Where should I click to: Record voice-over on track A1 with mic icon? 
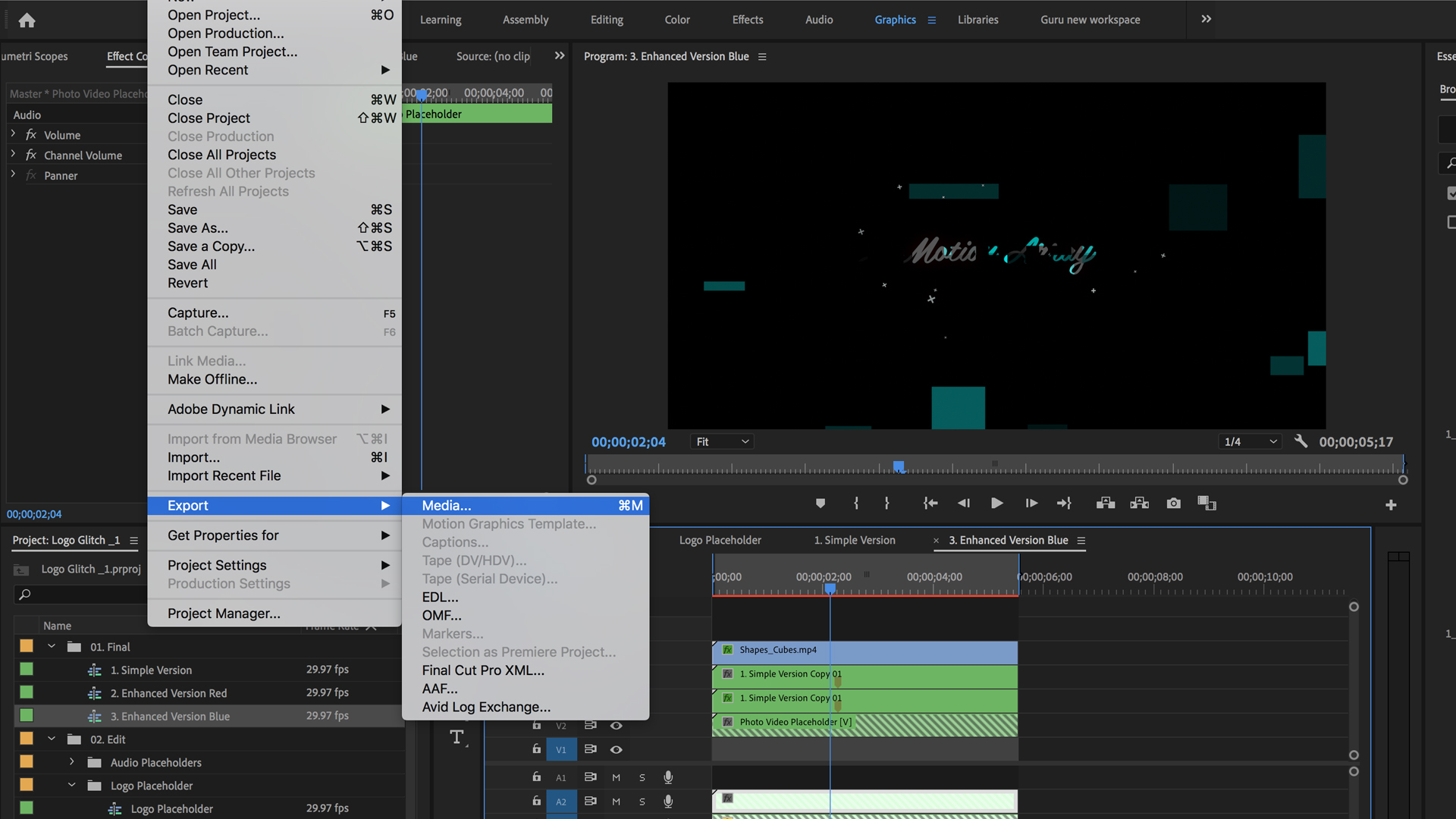click(x=668, y=777)
